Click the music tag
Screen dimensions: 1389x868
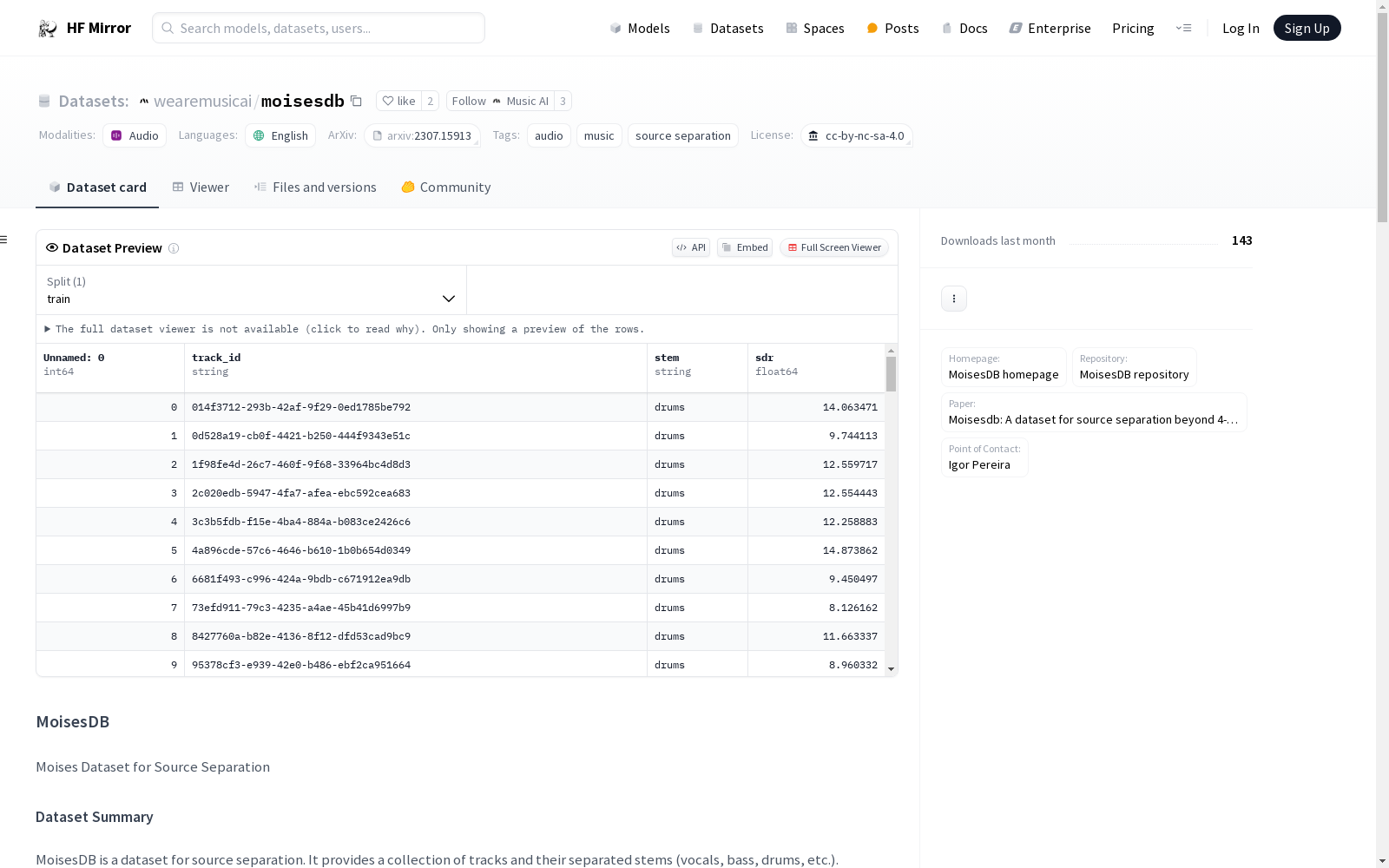click(599, 135)
